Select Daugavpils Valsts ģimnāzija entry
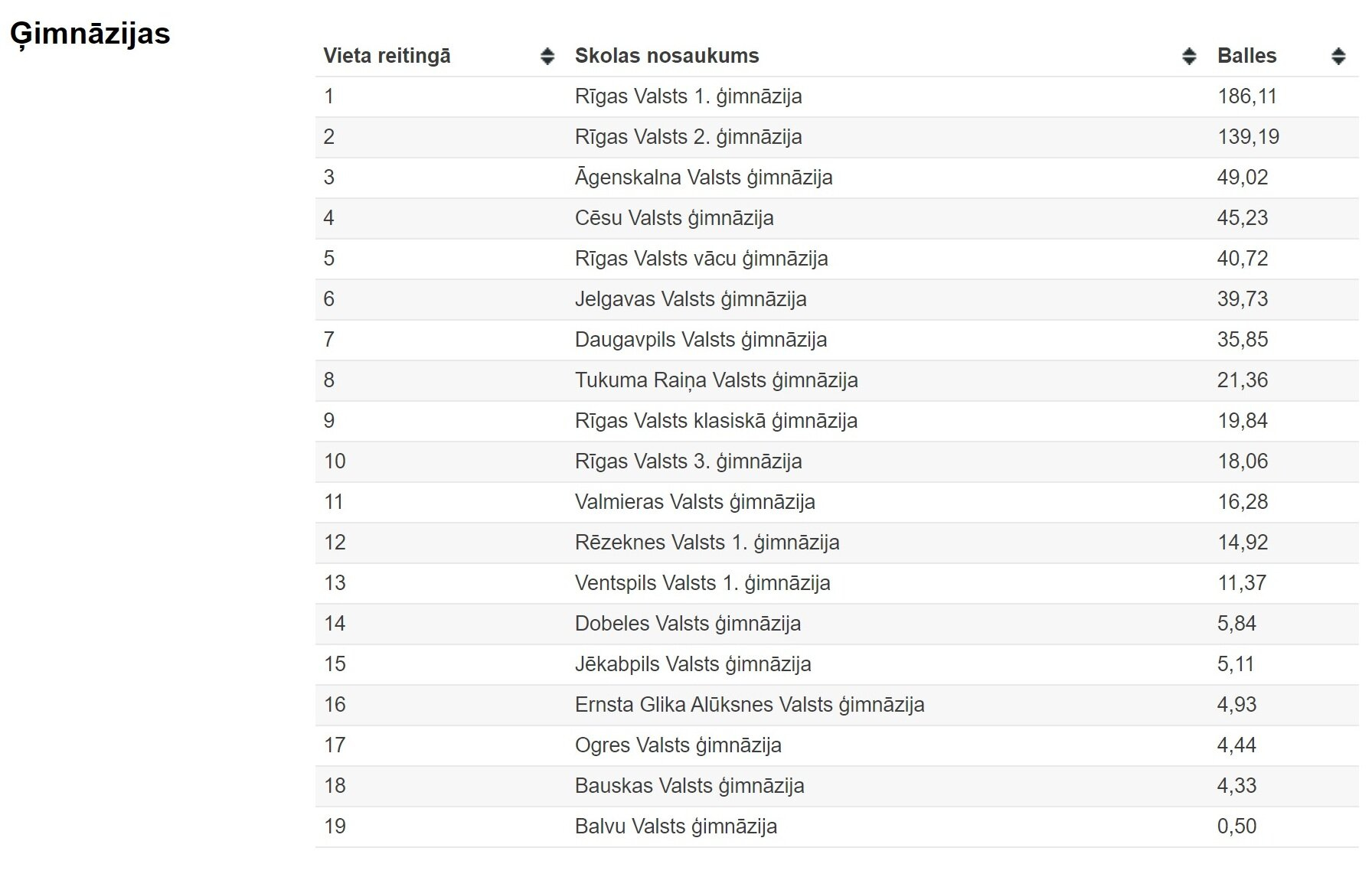The image size is (1372, 877). coord(701,340)
